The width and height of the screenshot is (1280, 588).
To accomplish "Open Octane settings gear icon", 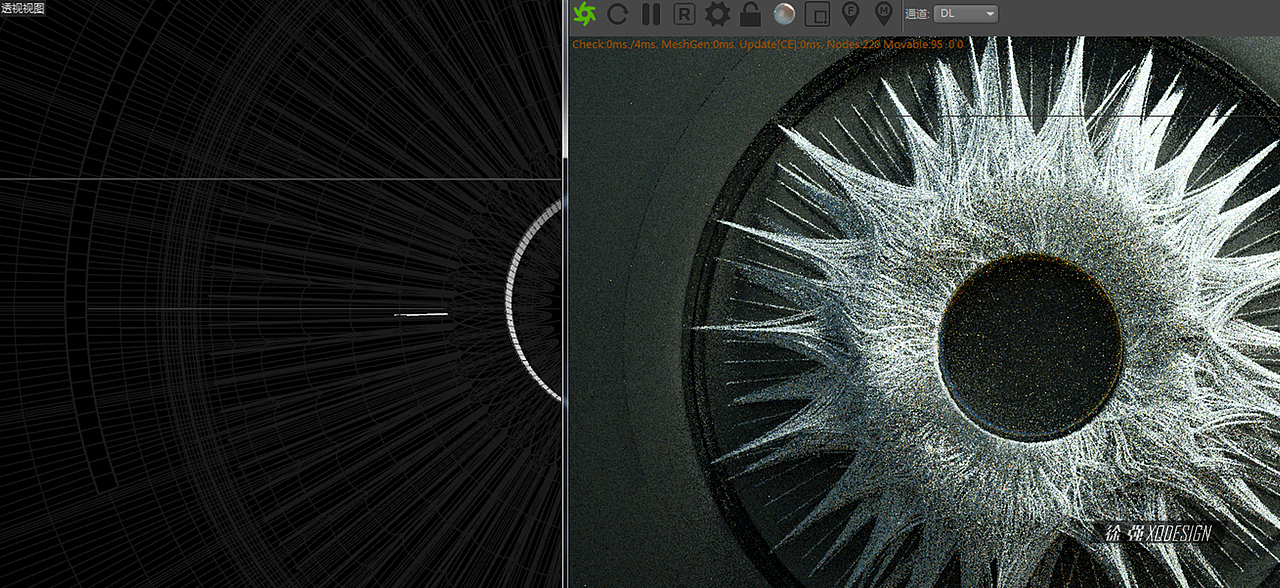I will (717, 14).
